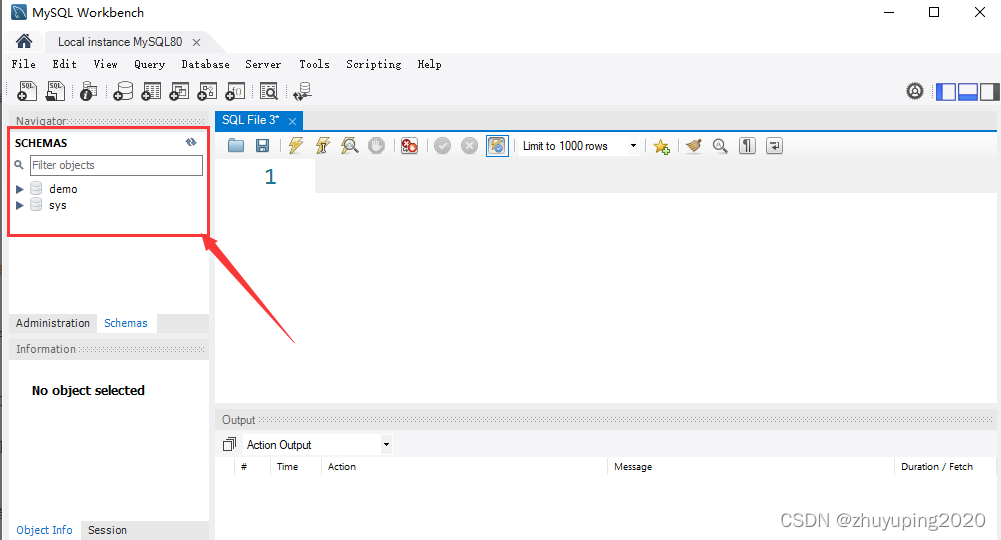Expand the demo schema
1001x540 pixels.
pyautogui.click(x=20, y=189)
